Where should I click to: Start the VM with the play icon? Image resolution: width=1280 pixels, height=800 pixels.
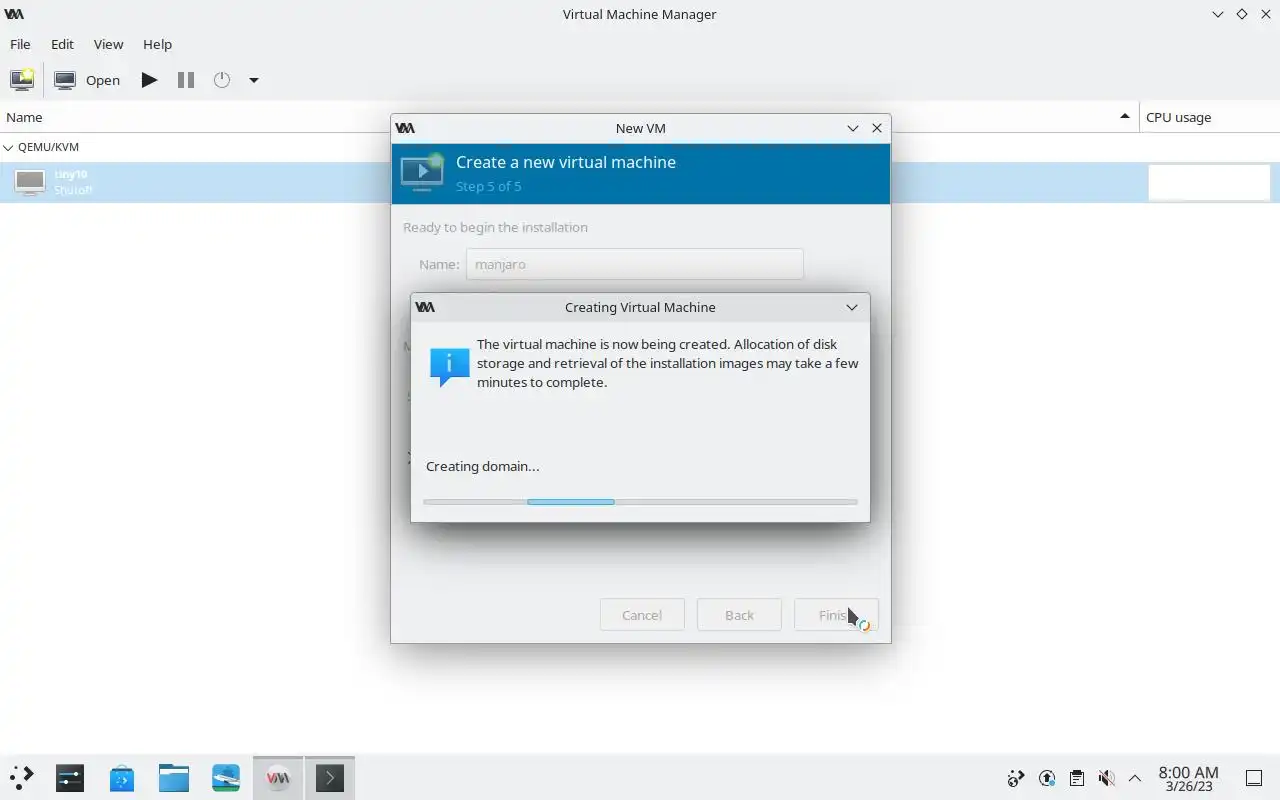[x=149, y=80]
